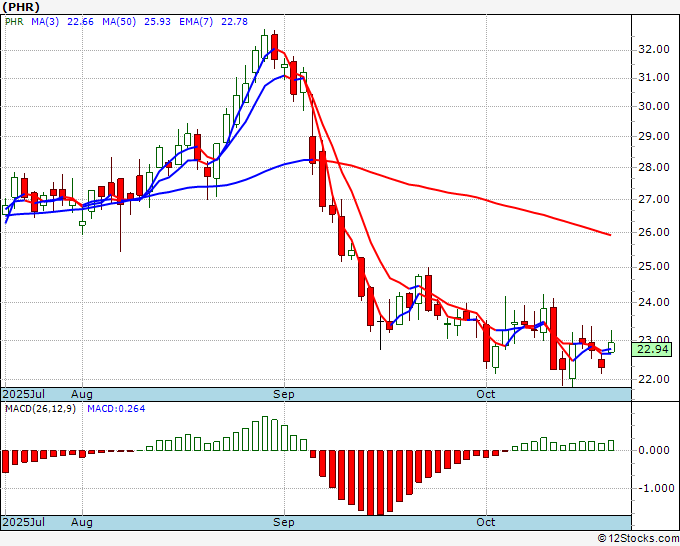
Task: Click the MA(50) legend label
Action: coord(119,22)
